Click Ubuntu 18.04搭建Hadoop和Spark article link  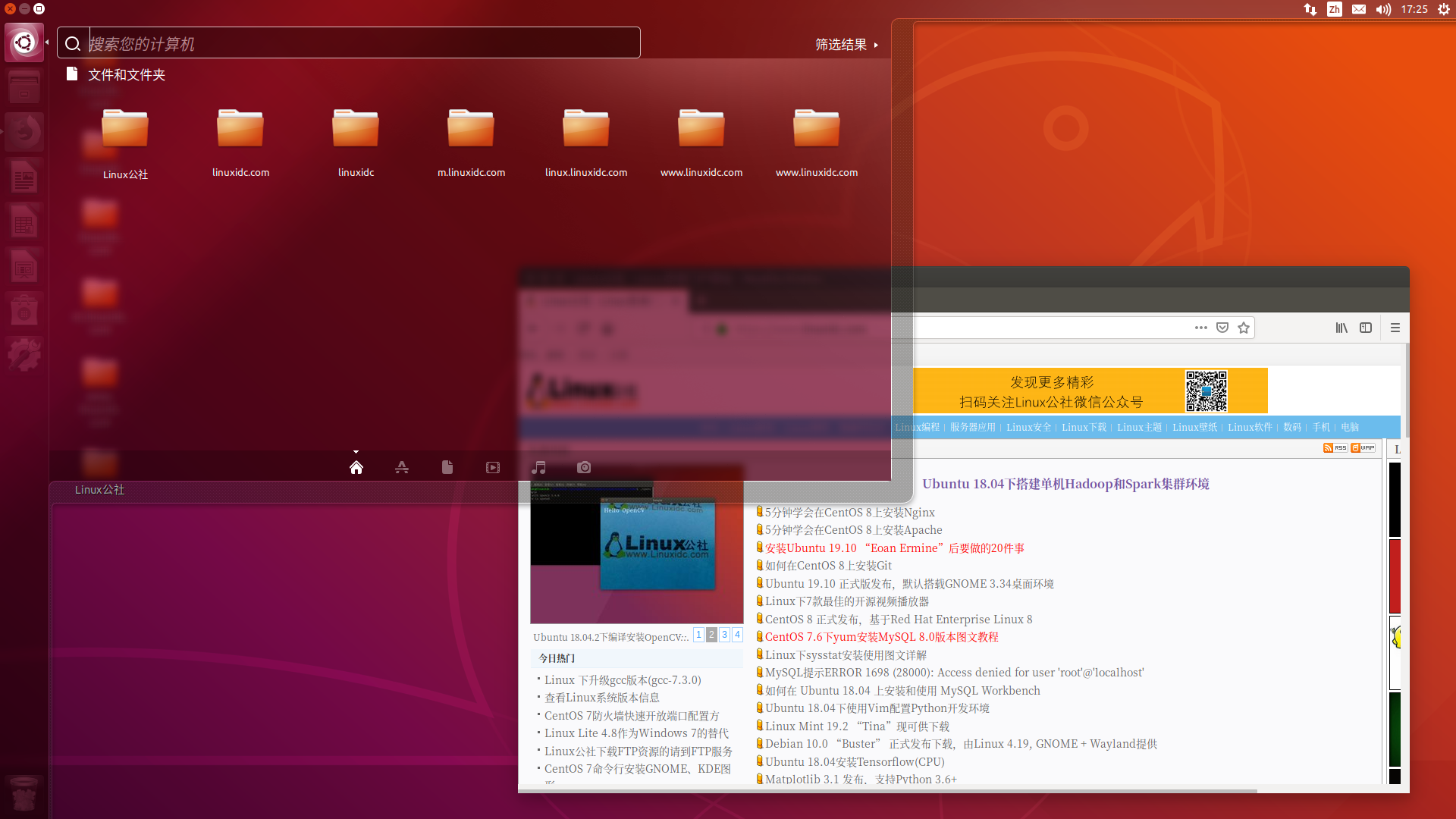pyautogui.click(x=1065, y=484)
